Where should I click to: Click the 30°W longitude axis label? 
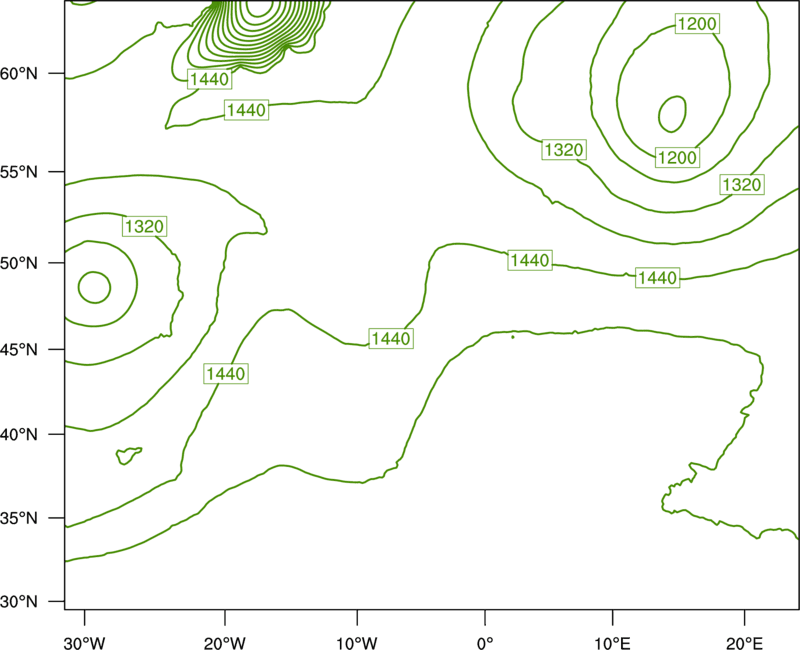pos(85,643)
